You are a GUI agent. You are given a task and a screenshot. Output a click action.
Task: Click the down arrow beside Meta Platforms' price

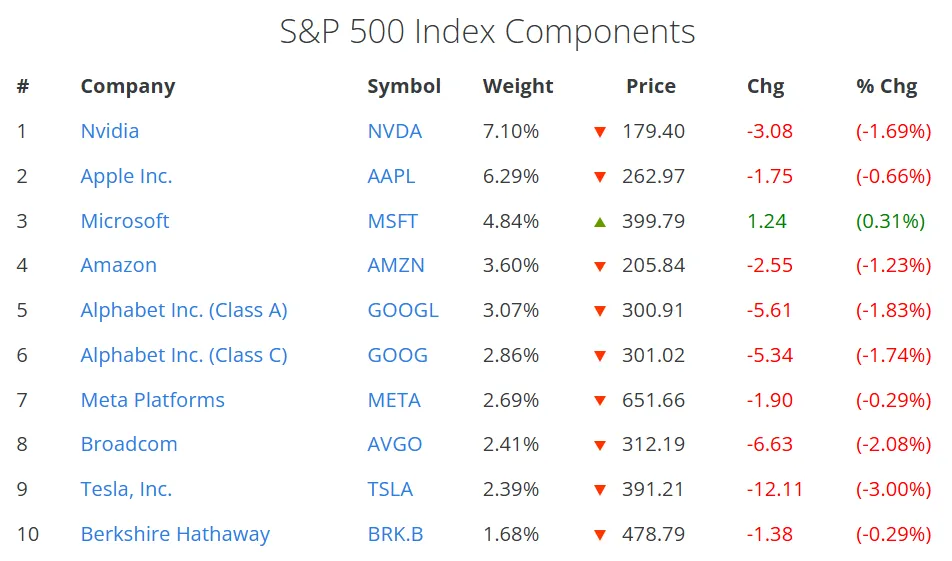[x=600, y=401]
